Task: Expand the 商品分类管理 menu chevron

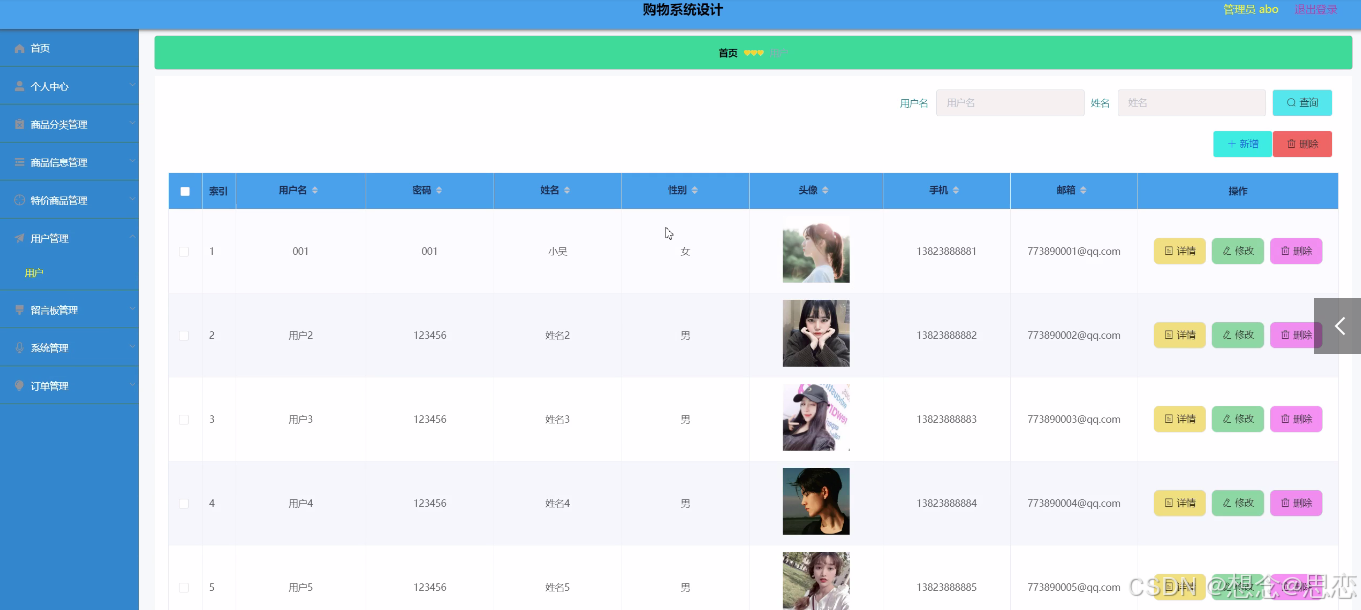Action: (x=131, y=124)
